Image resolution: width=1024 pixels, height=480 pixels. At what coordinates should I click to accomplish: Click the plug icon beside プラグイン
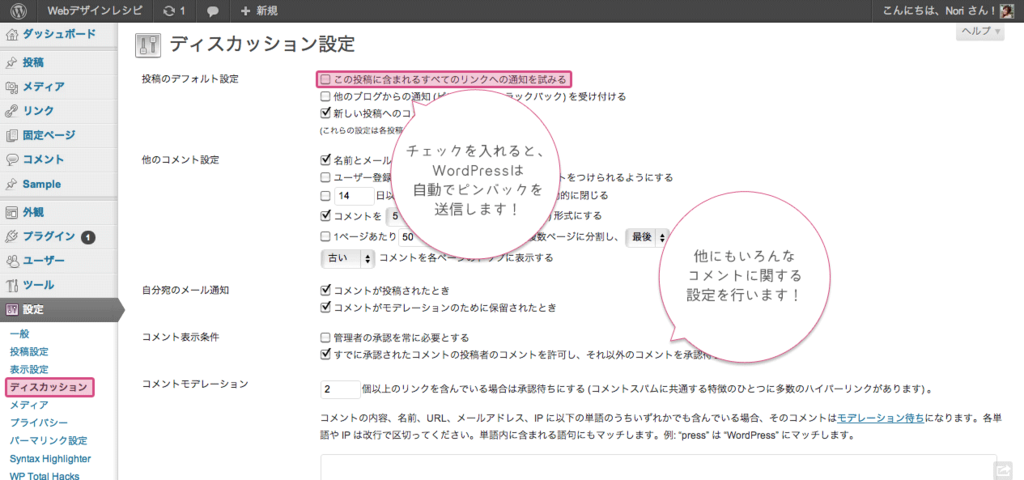pos(12,236)
